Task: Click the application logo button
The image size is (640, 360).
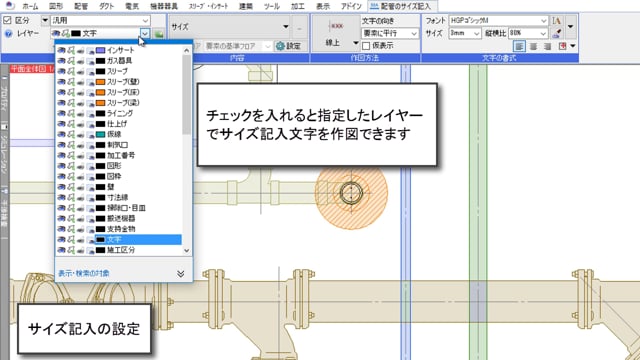Action: pyautogui.click(x=9, y=6)
